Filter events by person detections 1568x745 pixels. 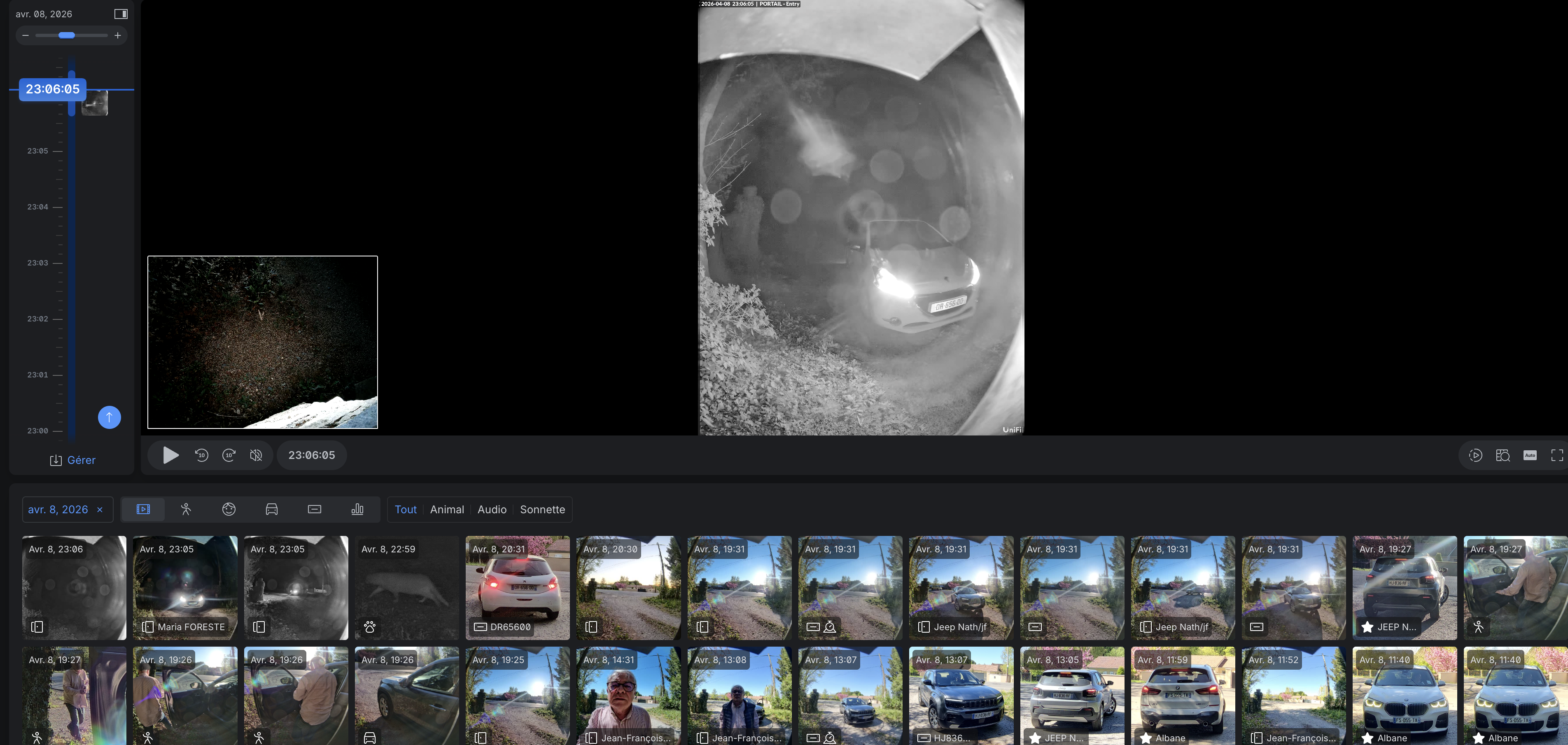[186, 510]
